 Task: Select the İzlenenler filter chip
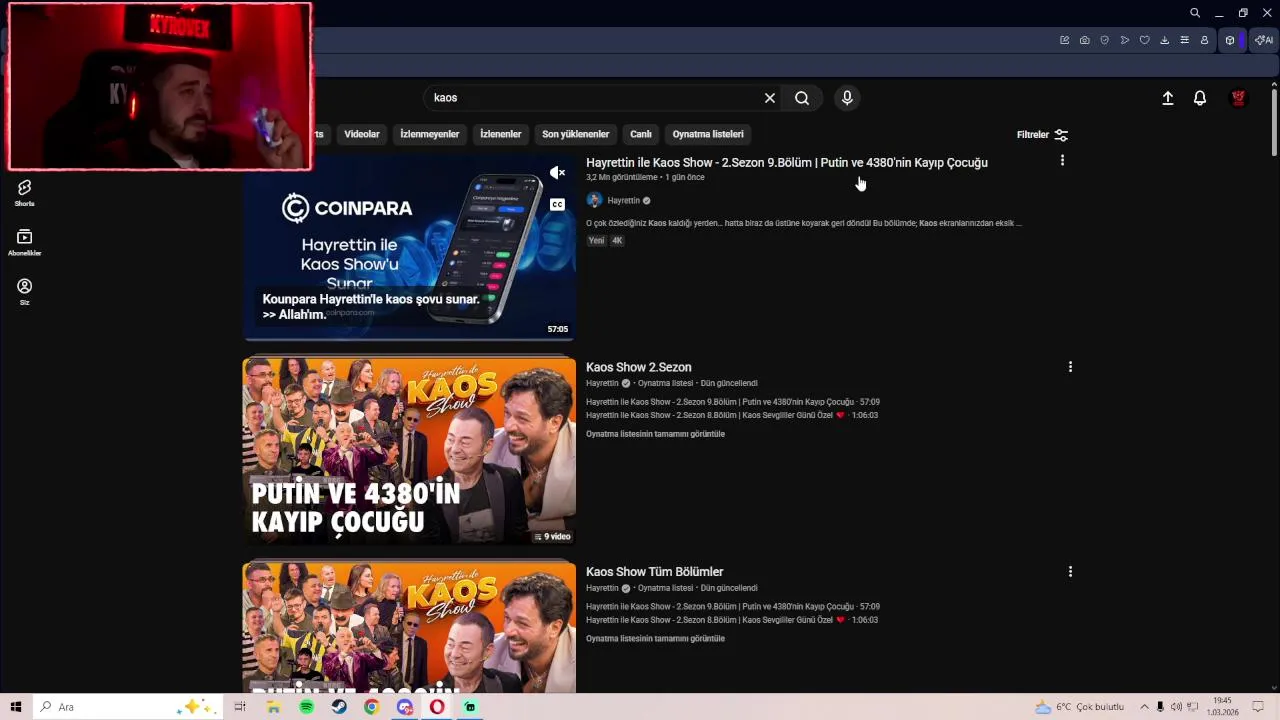500,134
